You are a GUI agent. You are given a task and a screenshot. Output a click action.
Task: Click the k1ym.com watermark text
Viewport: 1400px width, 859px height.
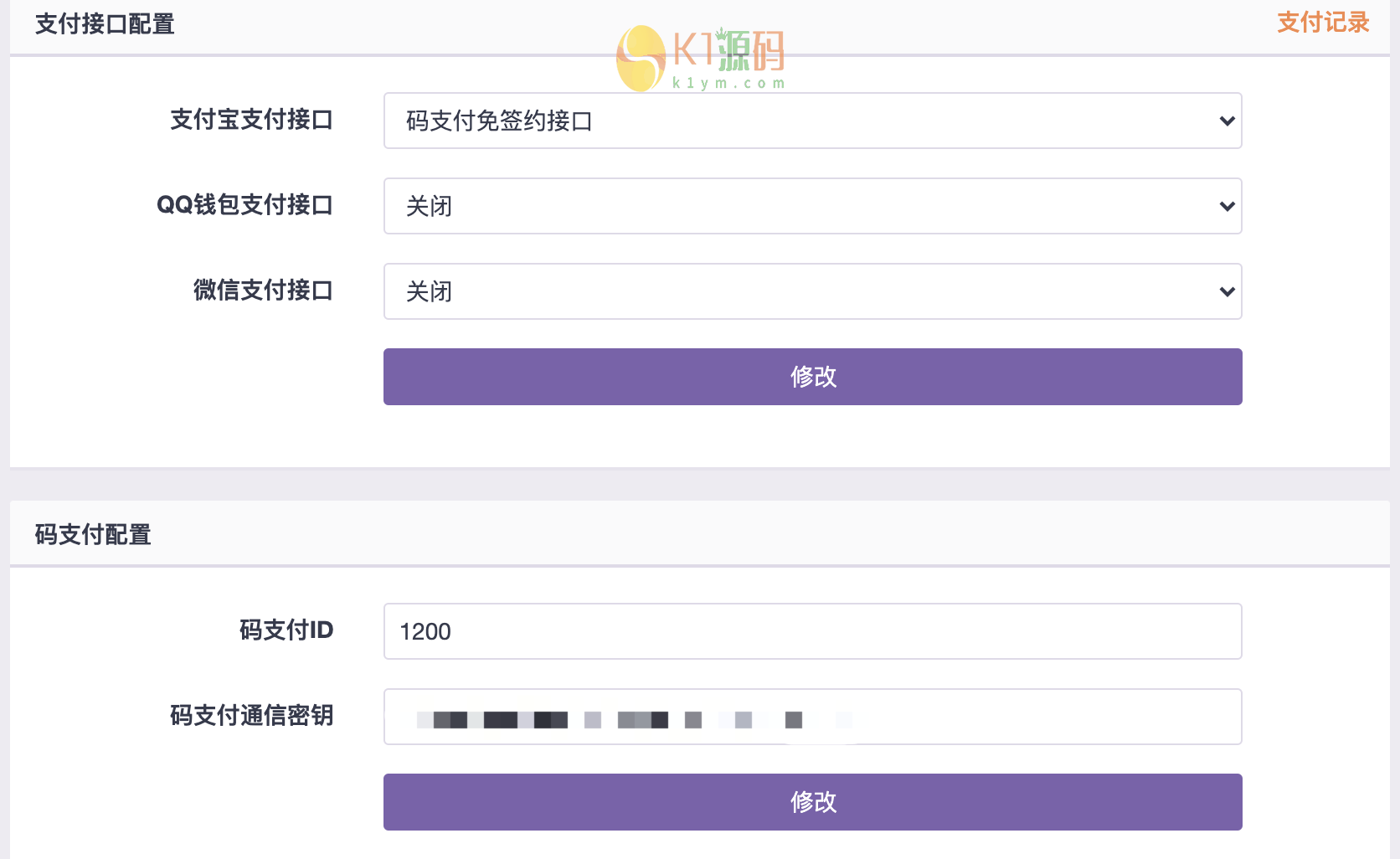tap(728, 83)
